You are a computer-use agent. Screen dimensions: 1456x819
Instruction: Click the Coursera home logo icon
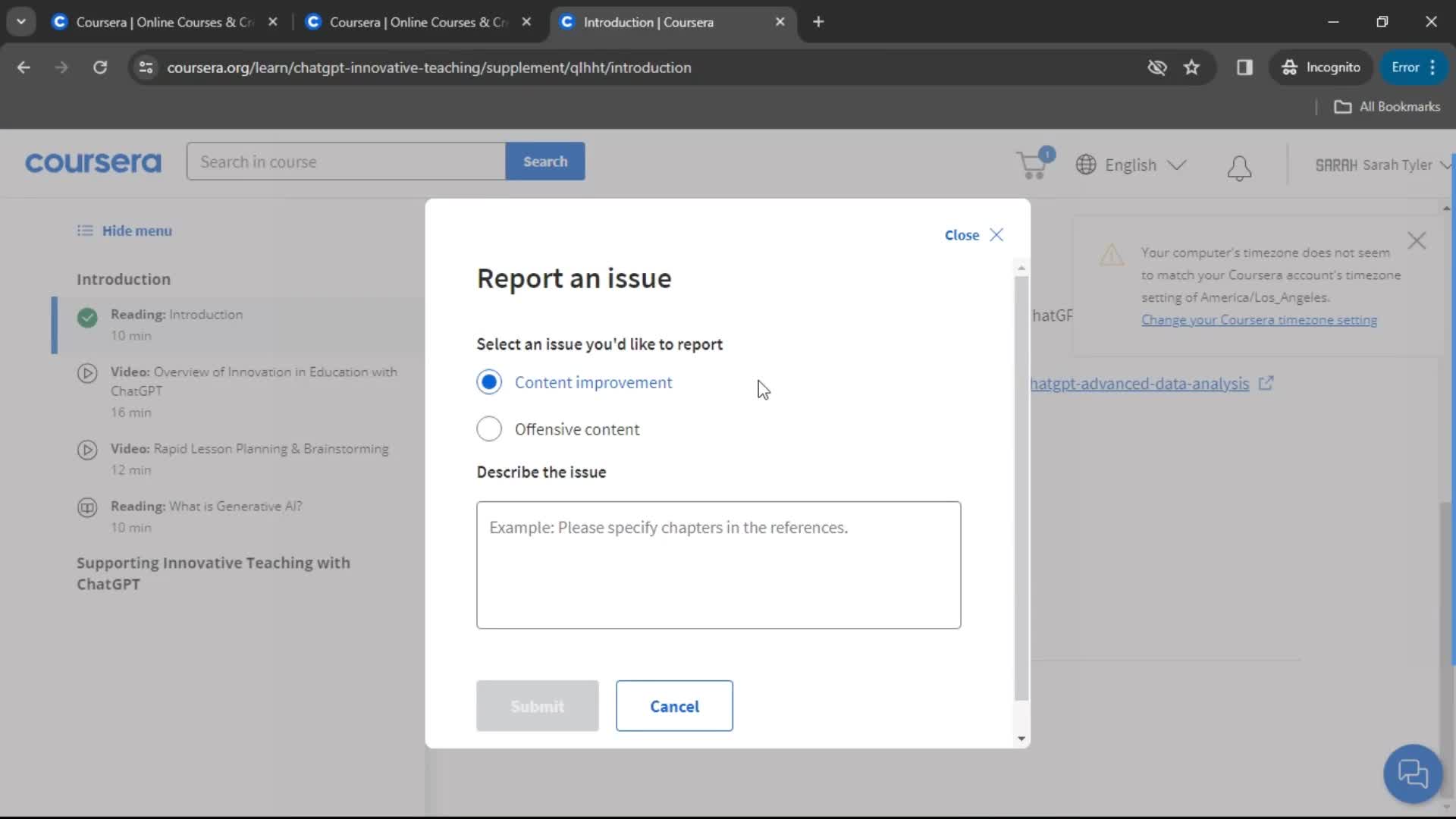pyautogui.click(x=93, y=164)
